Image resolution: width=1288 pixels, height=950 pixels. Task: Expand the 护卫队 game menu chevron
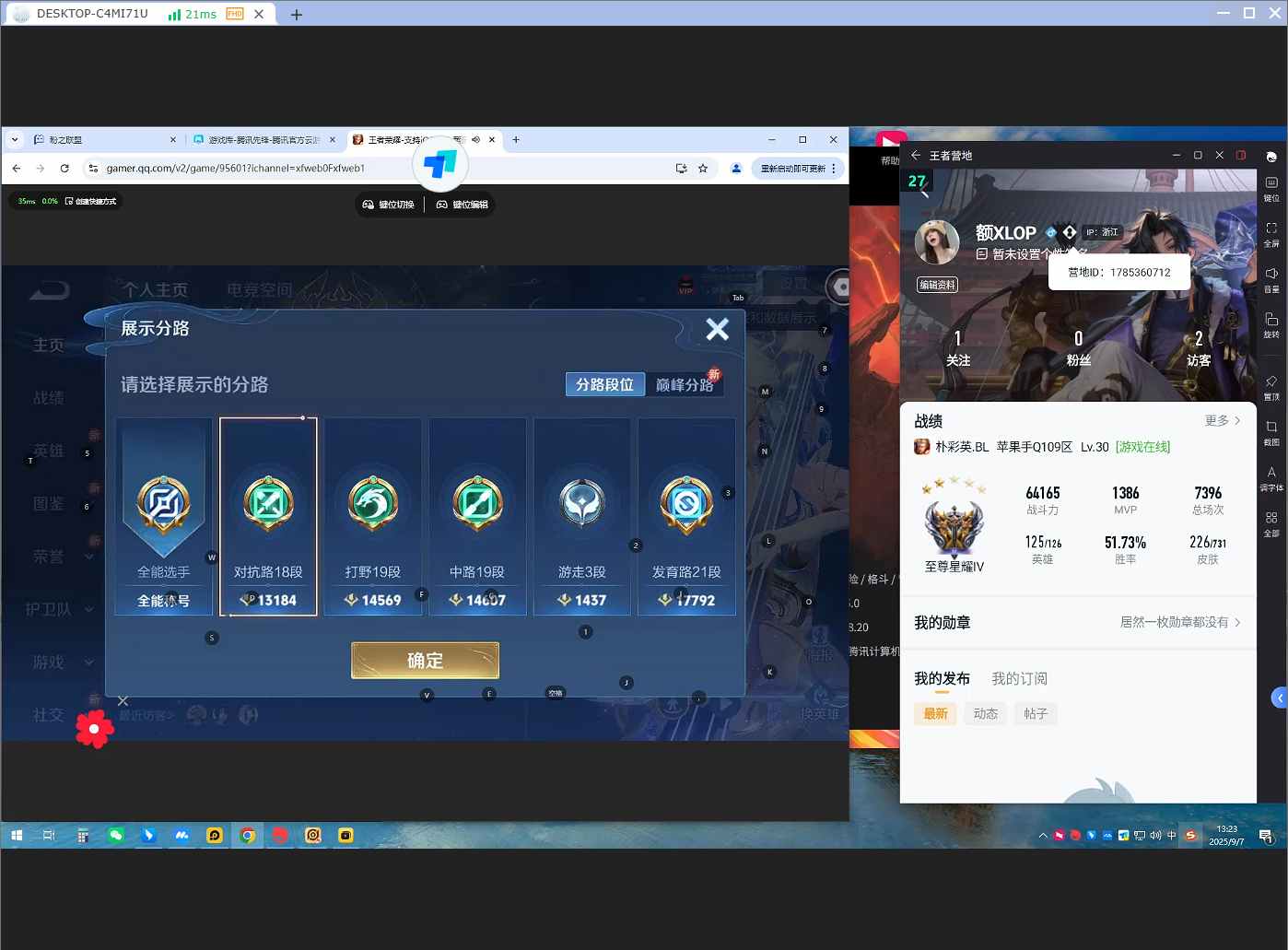89,609
